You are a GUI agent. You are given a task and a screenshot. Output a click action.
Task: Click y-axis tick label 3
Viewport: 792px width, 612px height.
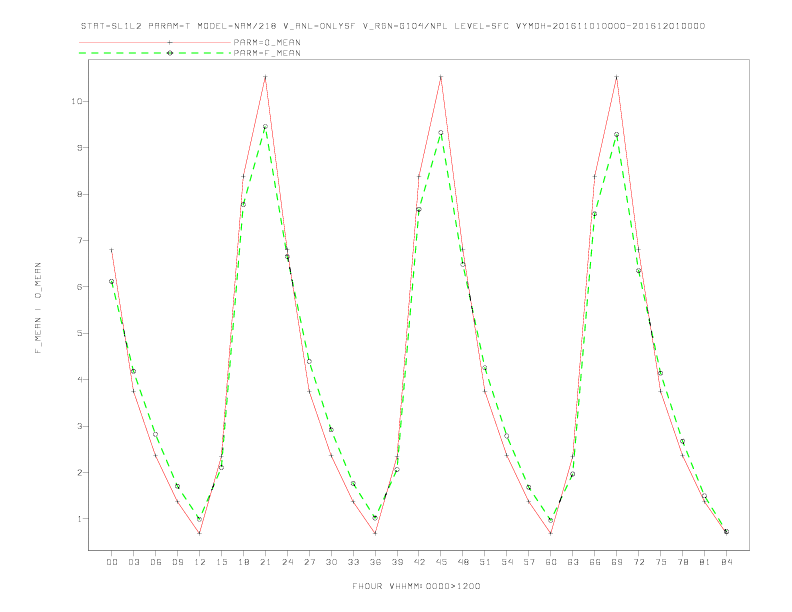click(79, 426)
